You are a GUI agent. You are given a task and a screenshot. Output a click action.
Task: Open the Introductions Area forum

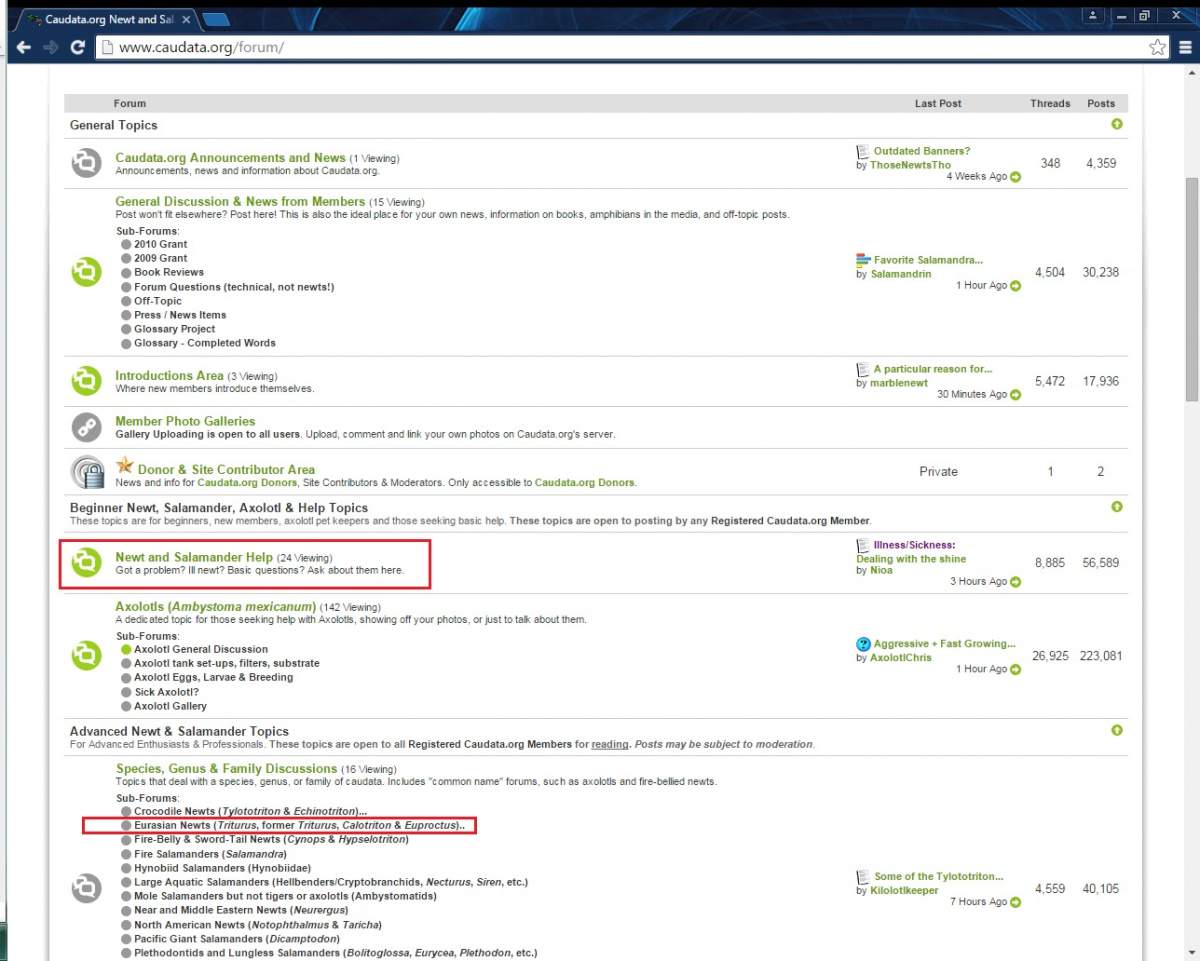click(x=169, y=376)
